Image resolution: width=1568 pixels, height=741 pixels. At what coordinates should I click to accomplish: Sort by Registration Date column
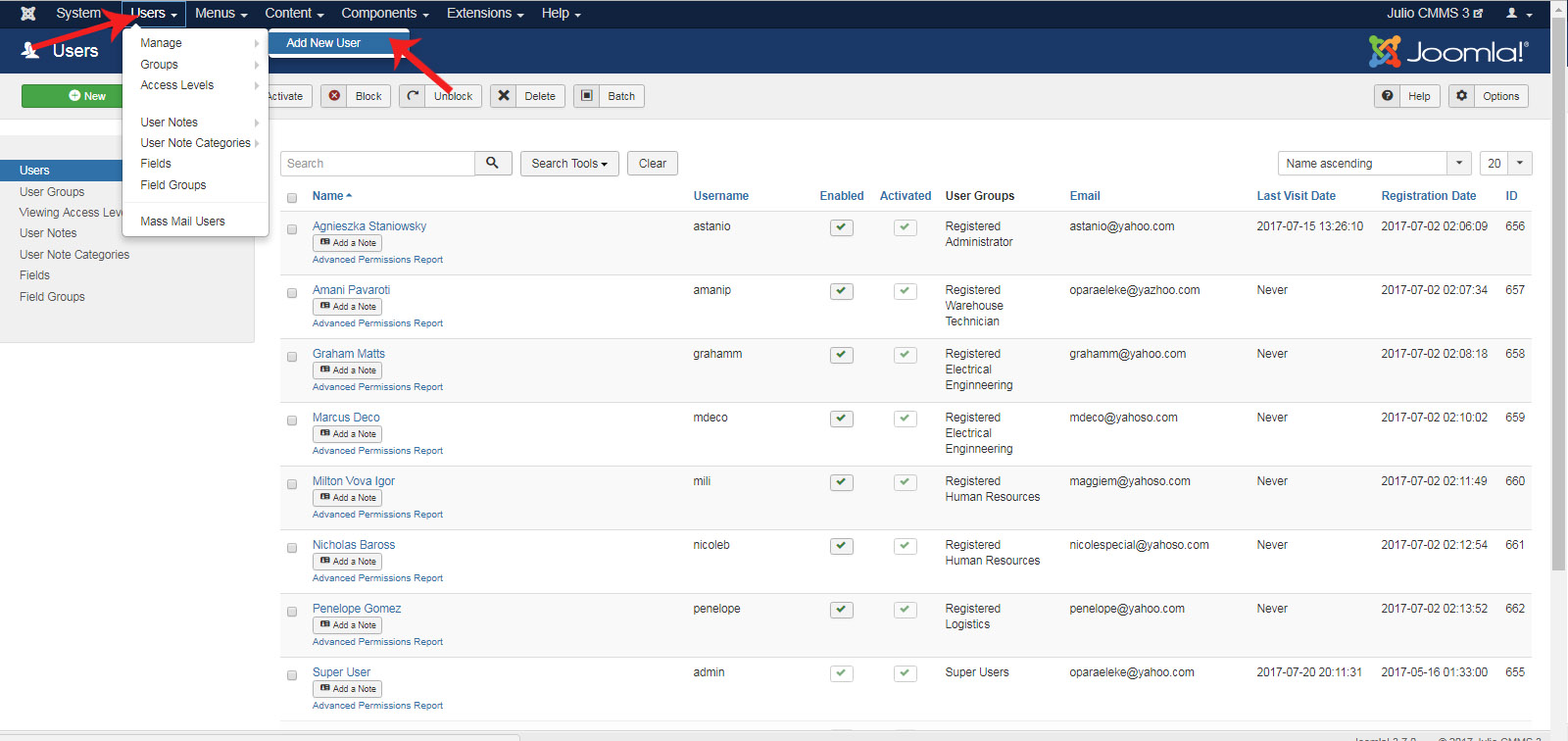[1428, 196]
